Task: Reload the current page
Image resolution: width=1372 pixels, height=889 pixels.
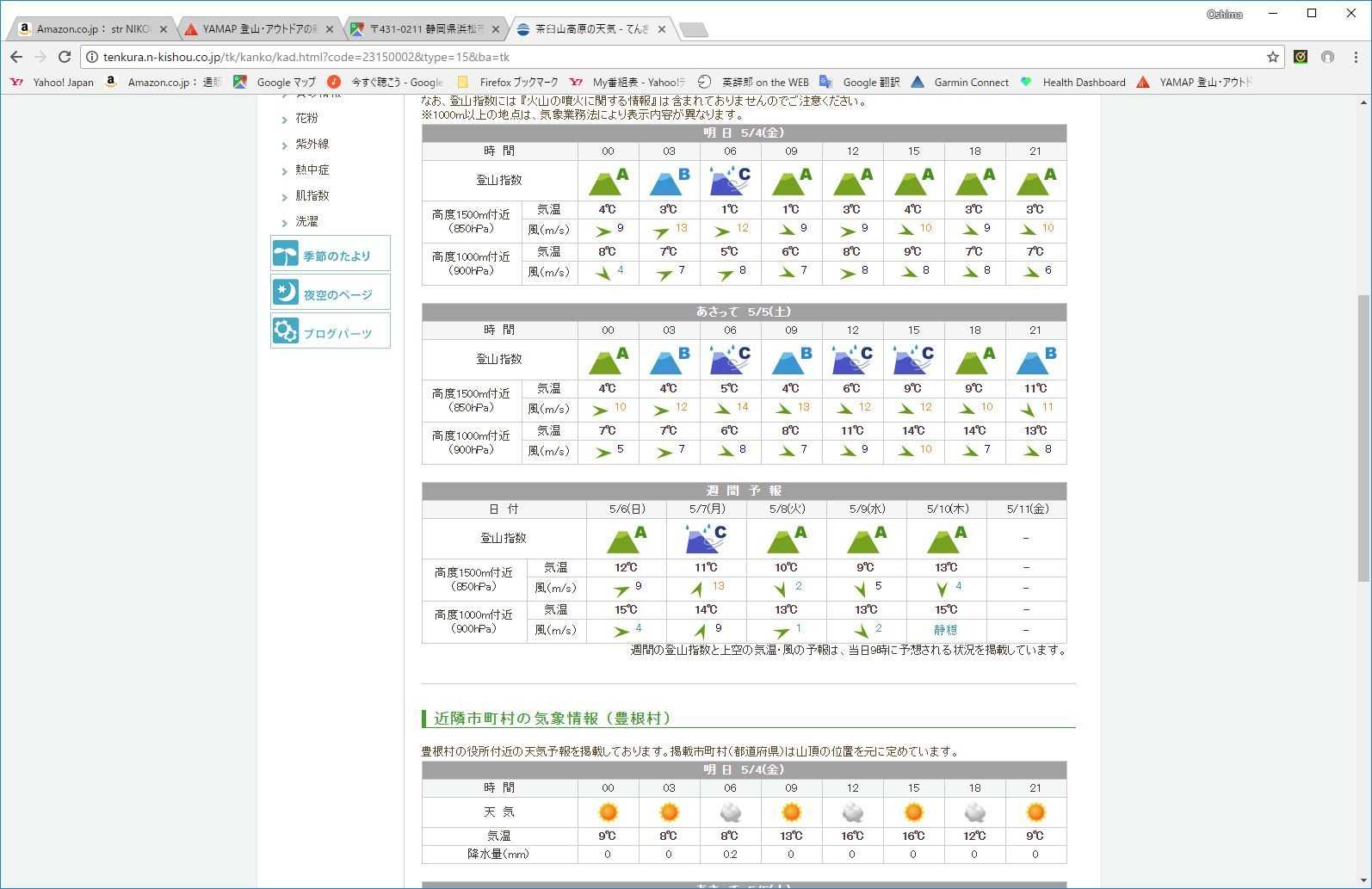Action: [65, 57]
